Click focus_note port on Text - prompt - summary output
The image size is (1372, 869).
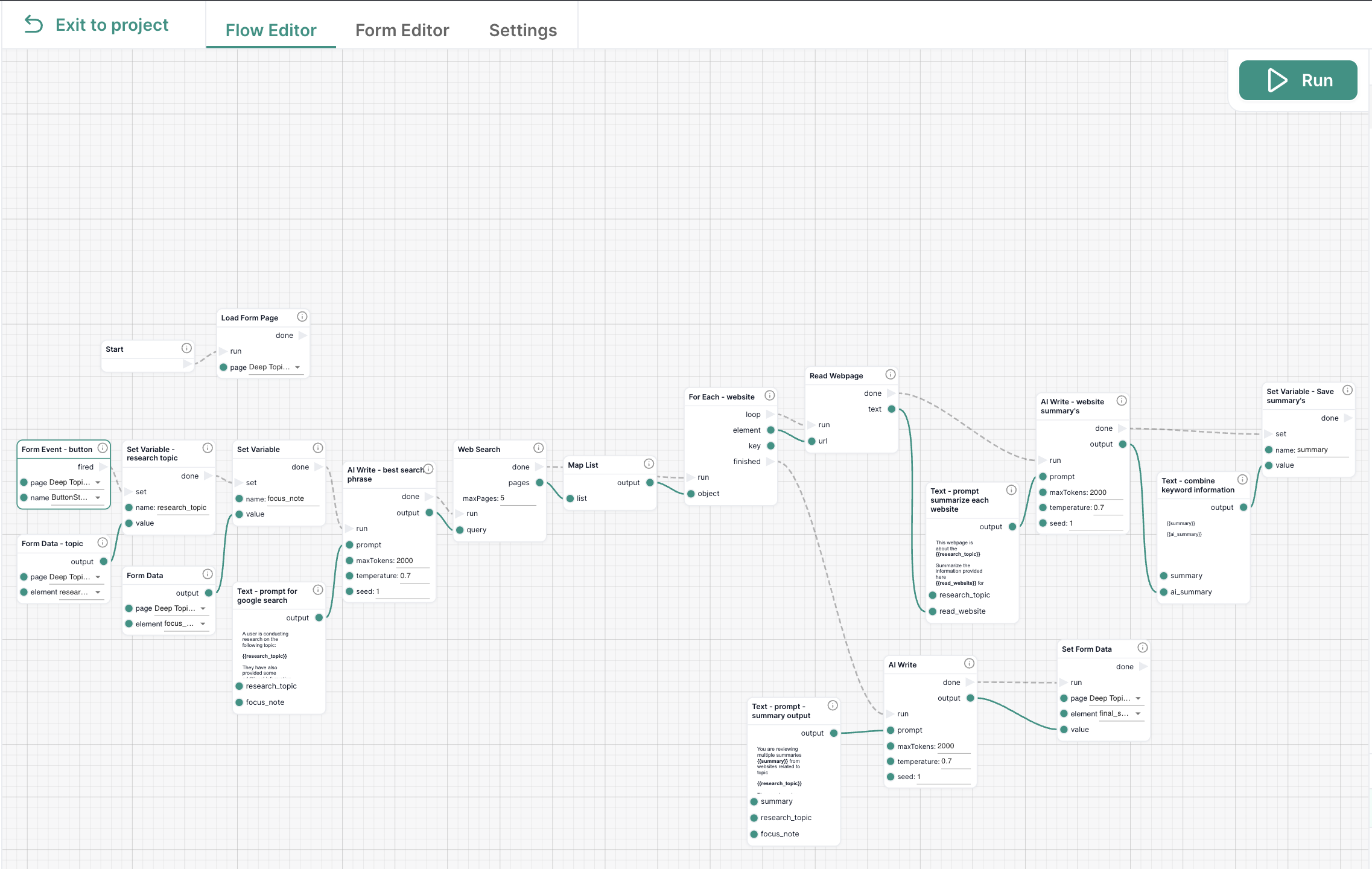click(x=754, y=833)
